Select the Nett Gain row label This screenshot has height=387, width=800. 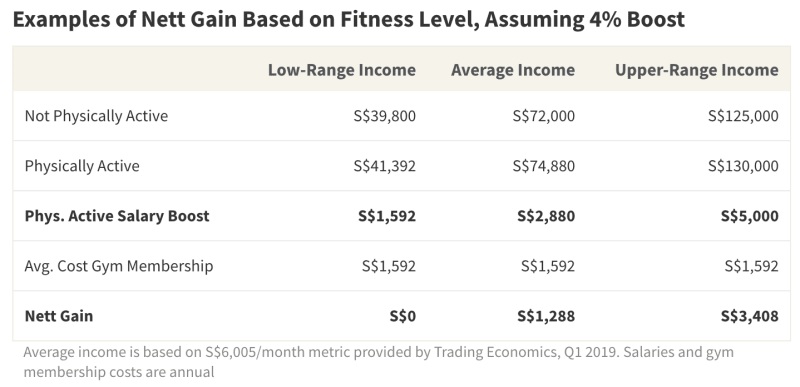[59, 316]
